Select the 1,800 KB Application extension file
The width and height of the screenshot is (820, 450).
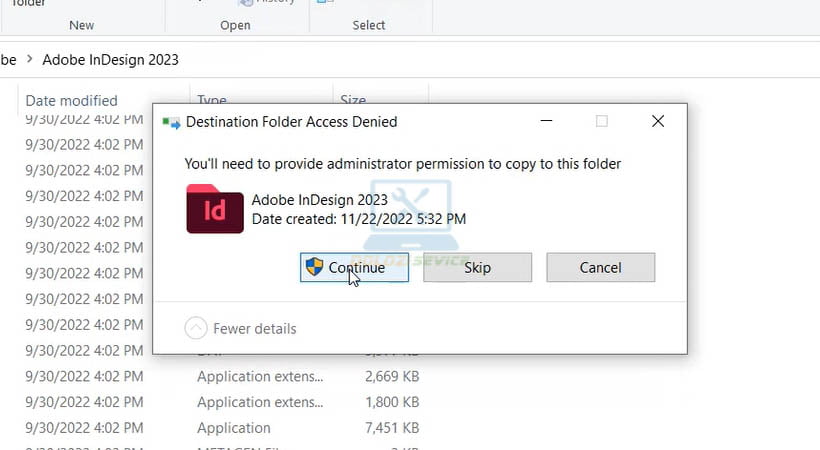click(x=260, y=402)
